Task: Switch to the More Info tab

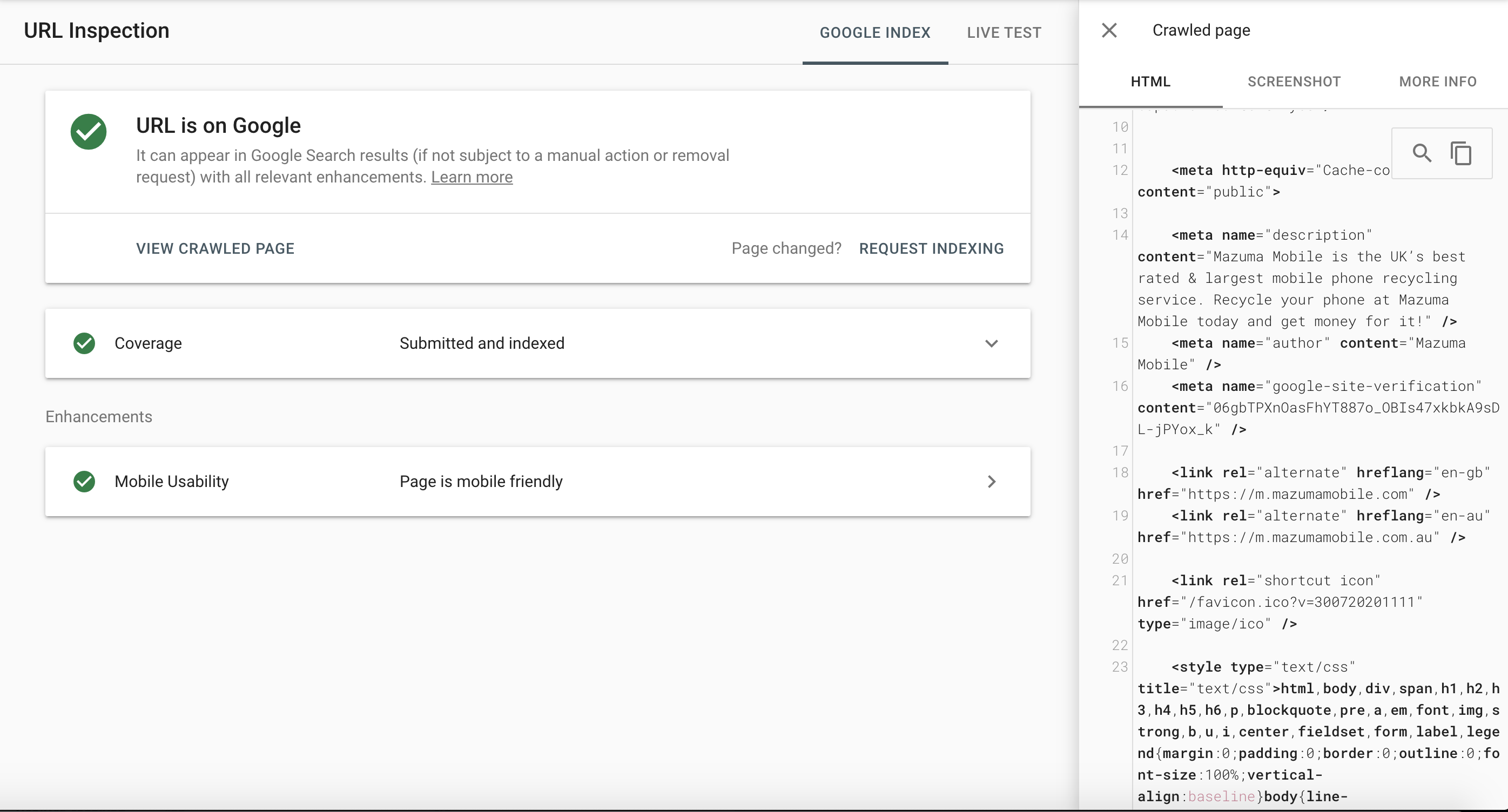Action: [x=1437, y=82]
